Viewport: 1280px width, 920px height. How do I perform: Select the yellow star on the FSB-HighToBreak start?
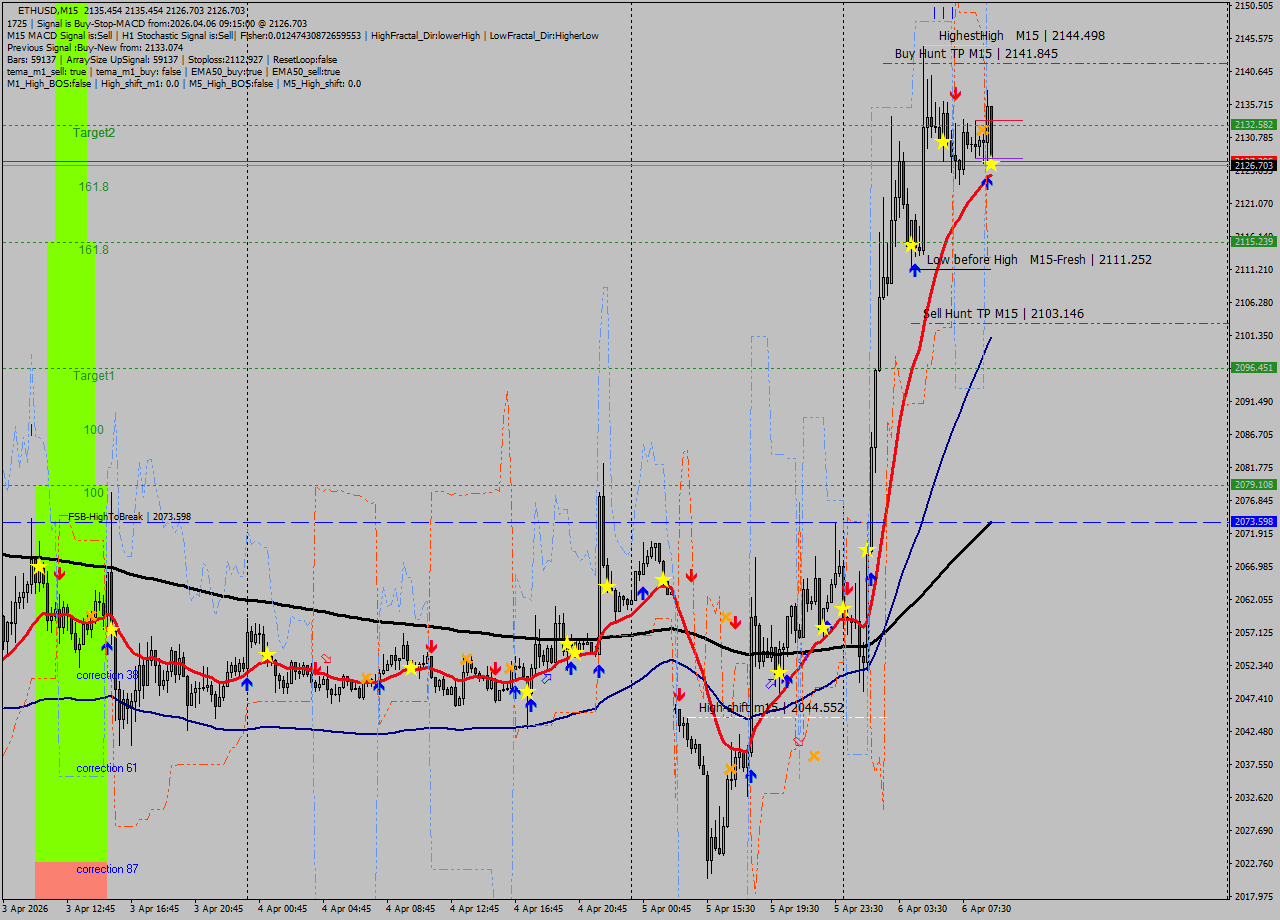click(38, 567)
